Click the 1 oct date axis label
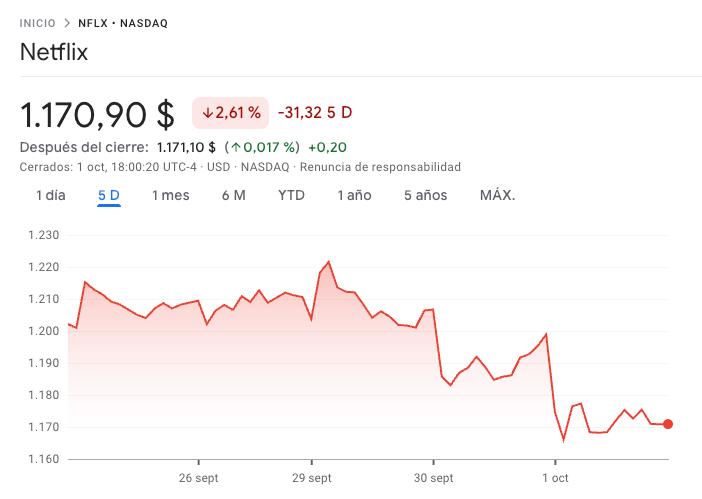 pos(554,477)
